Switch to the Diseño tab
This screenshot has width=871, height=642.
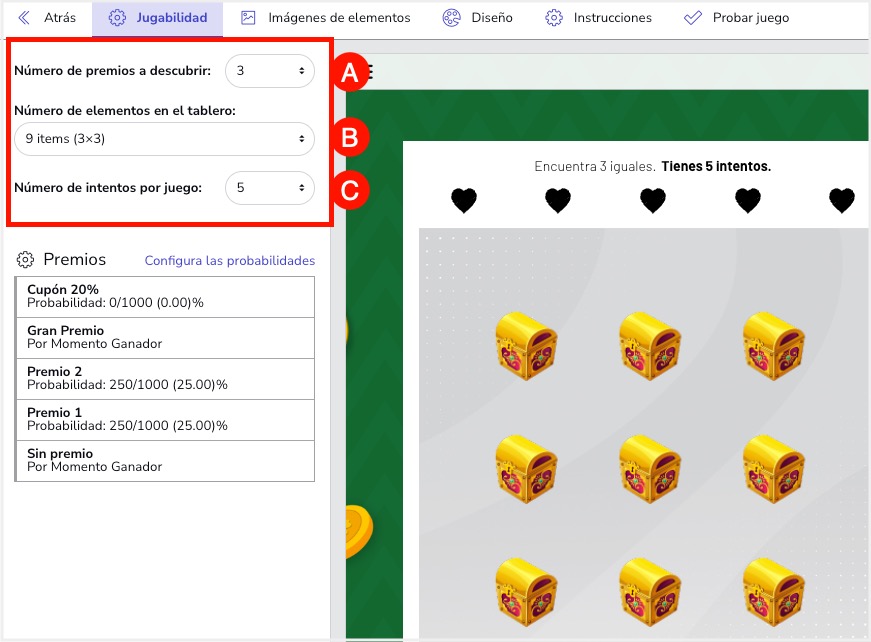[478, 18]
